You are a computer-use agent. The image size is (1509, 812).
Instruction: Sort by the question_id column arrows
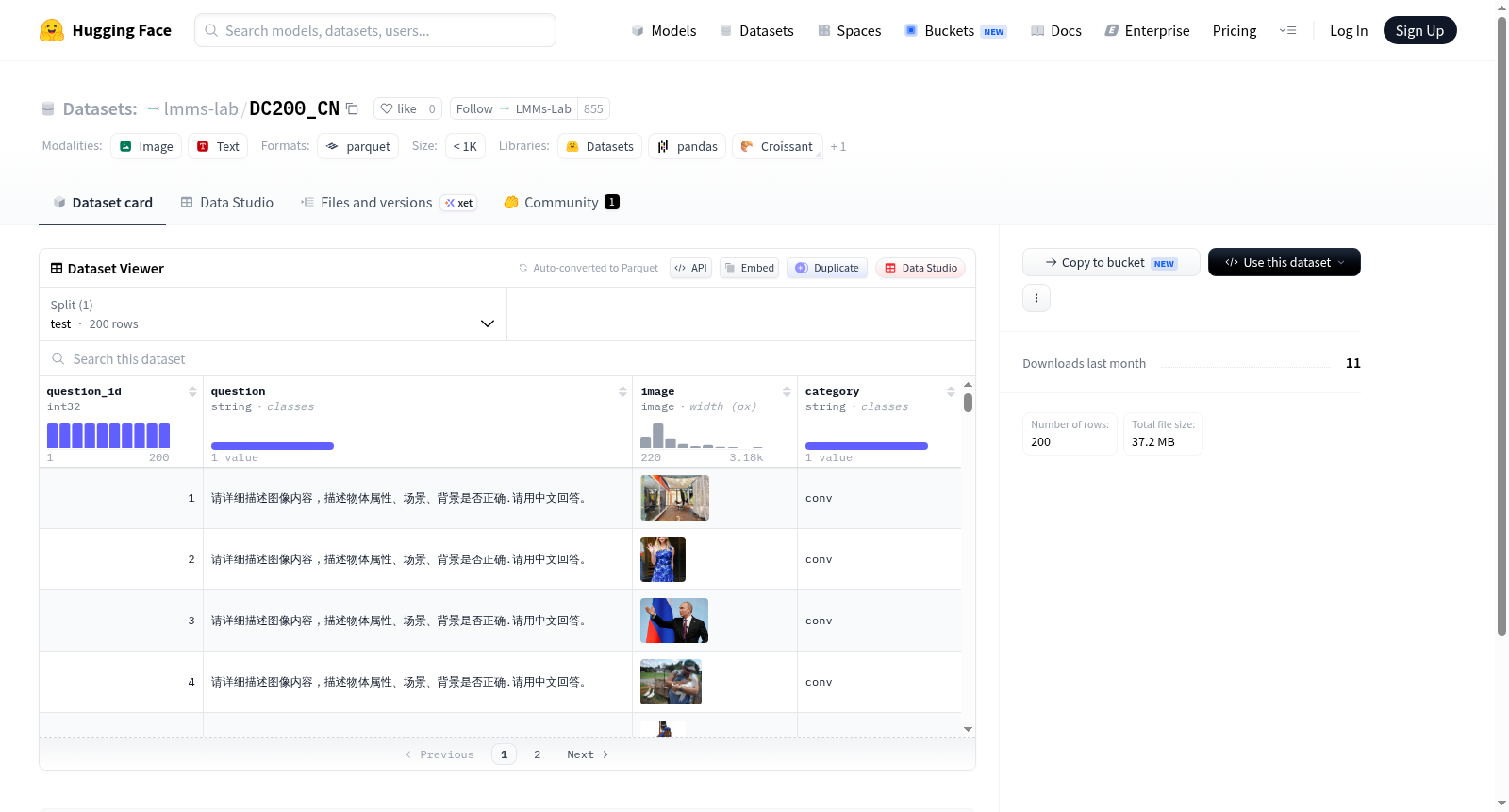click(x=192, y=391)
